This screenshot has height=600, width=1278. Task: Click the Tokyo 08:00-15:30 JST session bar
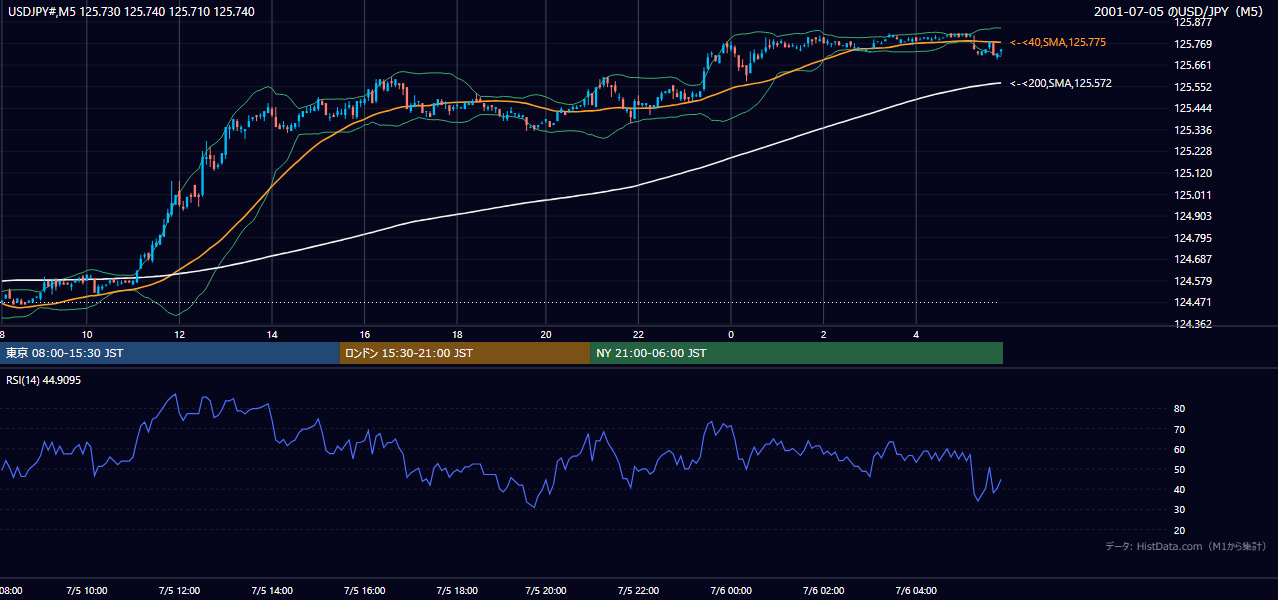coord(170,353)
